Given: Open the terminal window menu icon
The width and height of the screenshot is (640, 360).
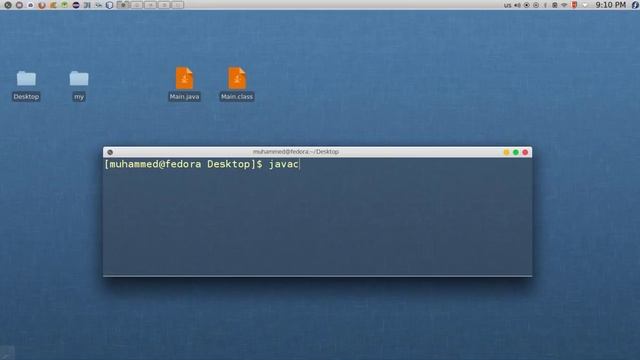Looking at the screenshot, I should click(x=110, y=152).
